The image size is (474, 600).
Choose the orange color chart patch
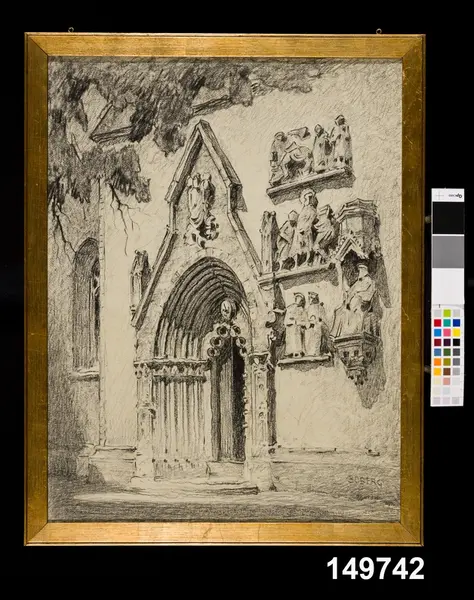438,362
